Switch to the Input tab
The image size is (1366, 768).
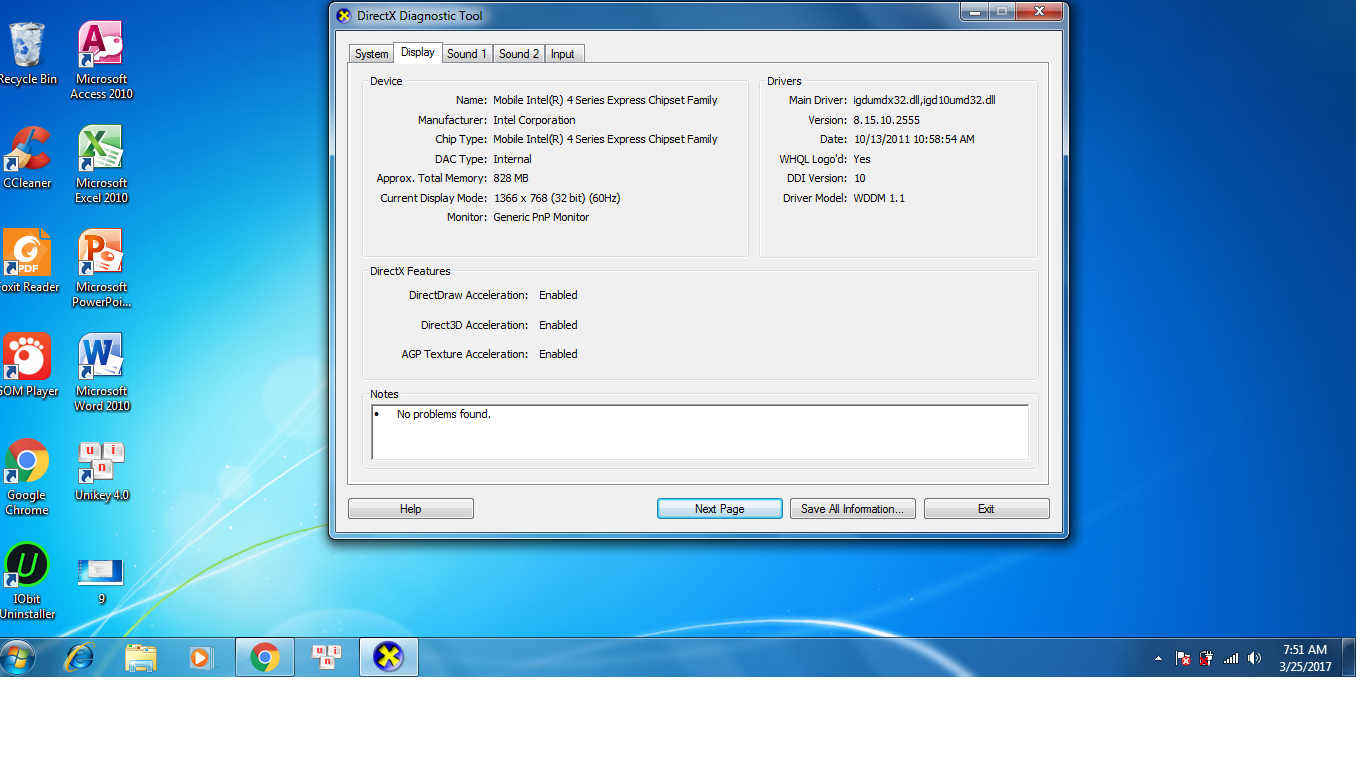pos(563,54)
